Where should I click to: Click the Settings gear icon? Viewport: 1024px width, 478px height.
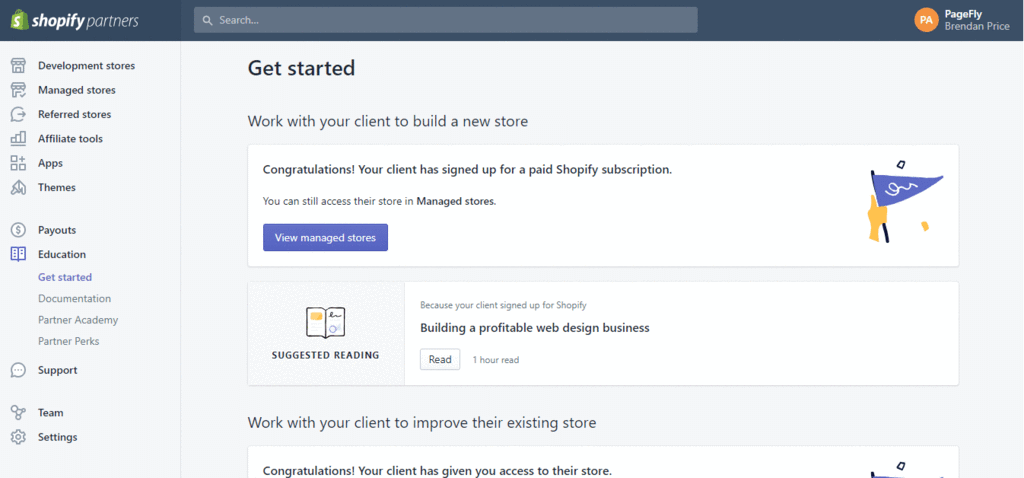(x=18, y=437)
